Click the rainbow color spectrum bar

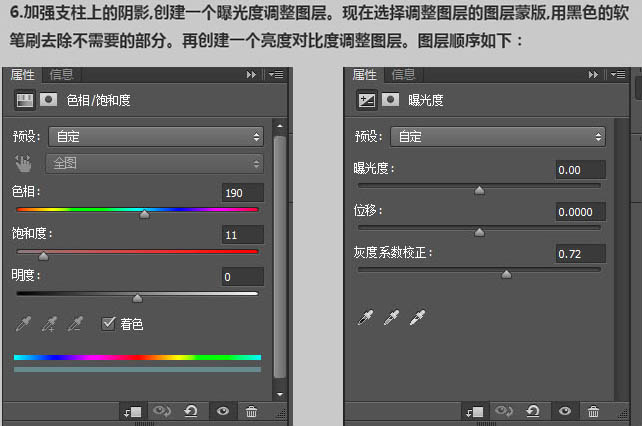[x=137, y=358]
